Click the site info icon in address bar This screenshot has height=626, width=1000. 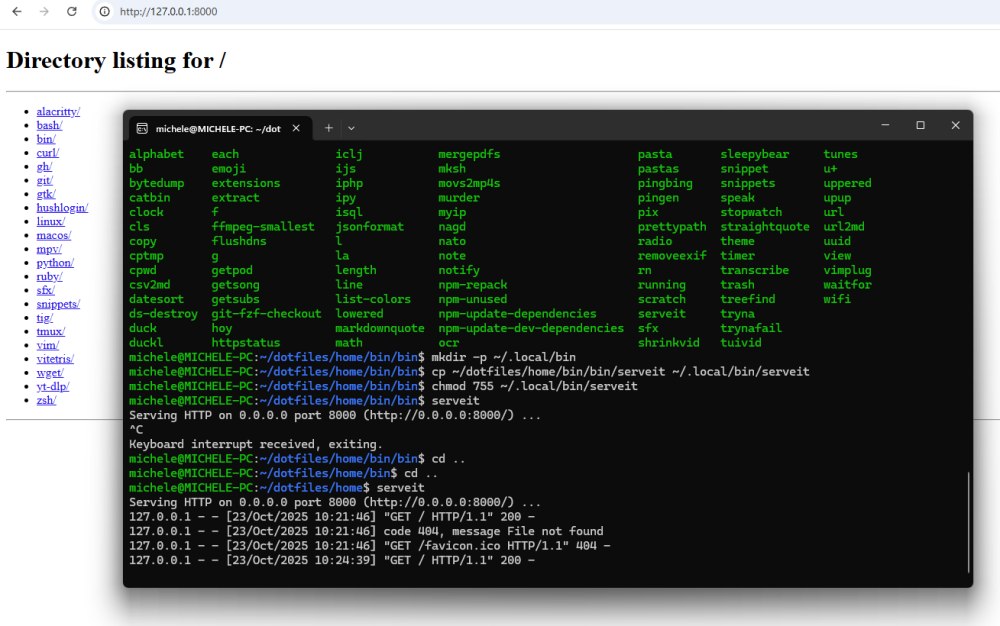click(x=105, y=12)
